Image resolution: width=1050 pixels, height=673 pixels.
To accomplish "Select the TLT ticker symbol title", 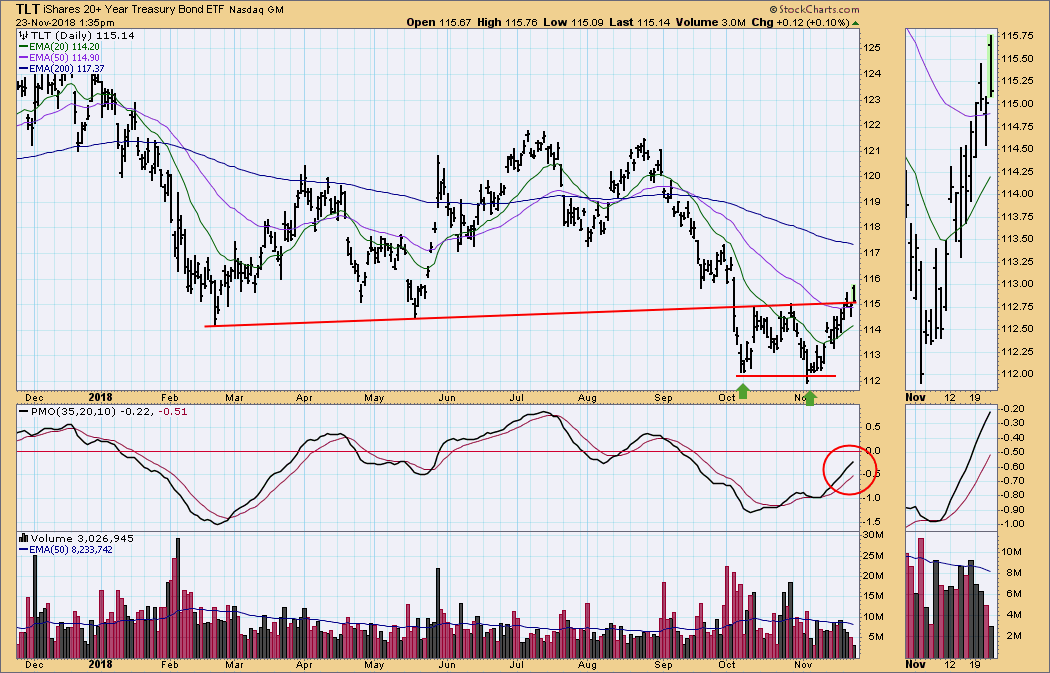I will click(x=27, y=9).
